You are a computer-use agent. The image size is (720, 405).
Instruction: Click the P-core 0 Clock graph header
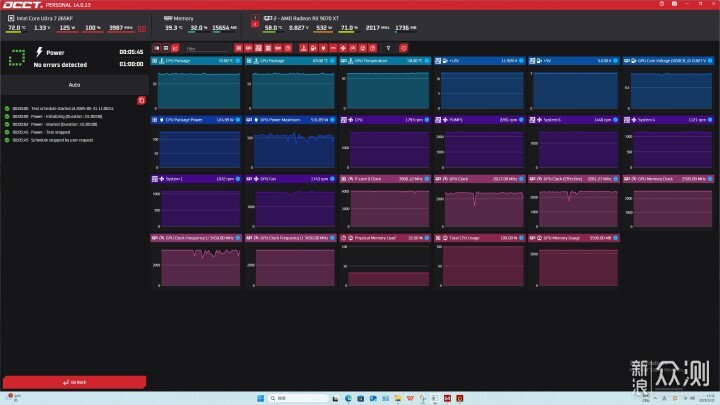(x=385, y=179)
